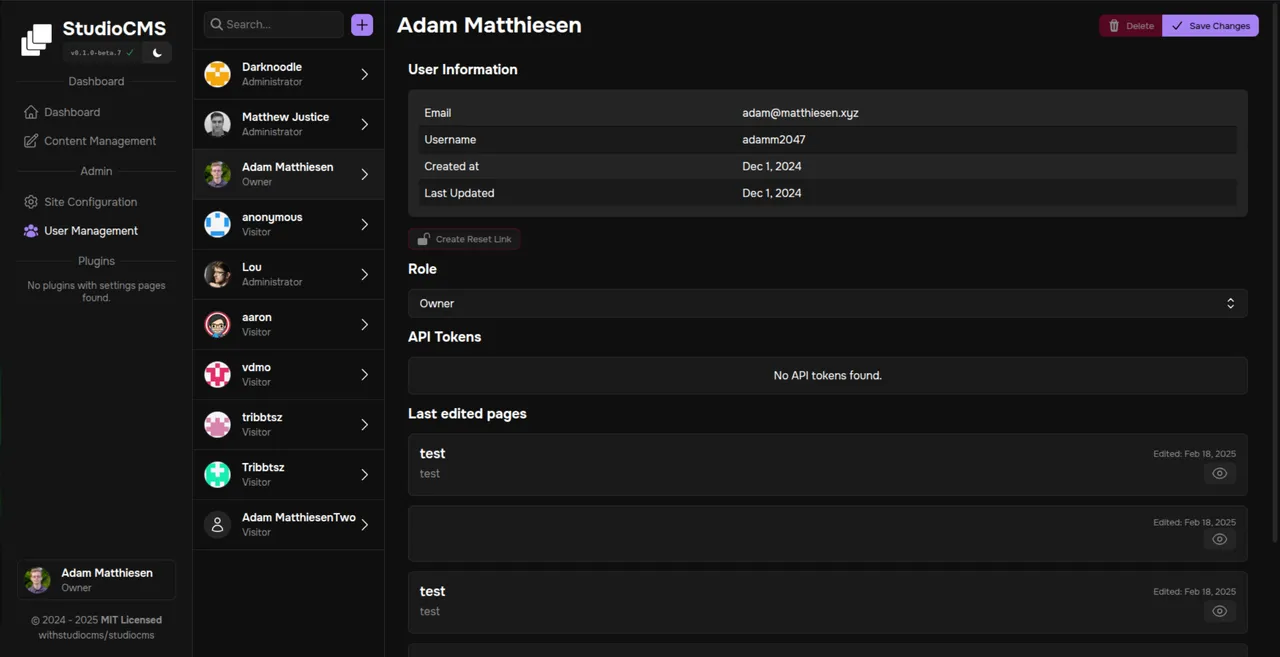The width and height of the screenshot is (1280, 657).
Task: Click the Create Reset Link button
Action: point(464,239)
